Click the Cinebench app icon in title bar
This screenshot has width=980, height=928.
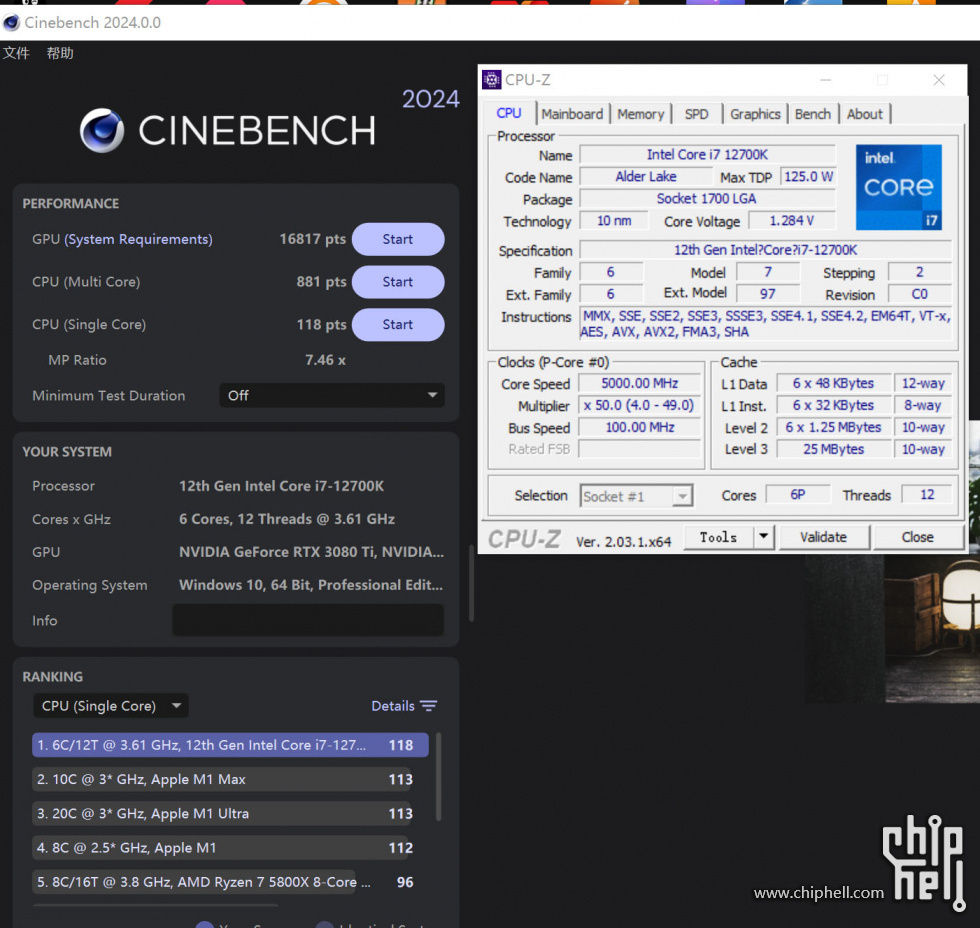click(x=11, y=23)
